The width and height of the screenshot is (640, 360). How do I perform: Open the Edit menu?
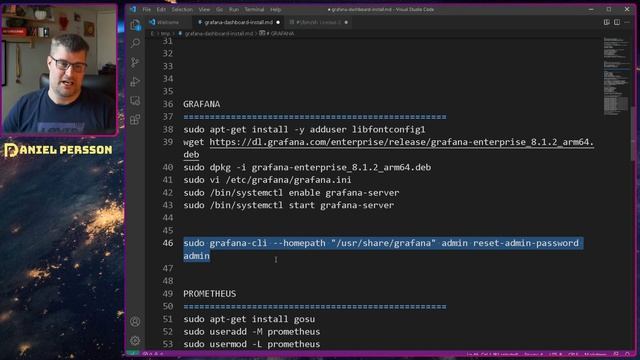[161, 9]
